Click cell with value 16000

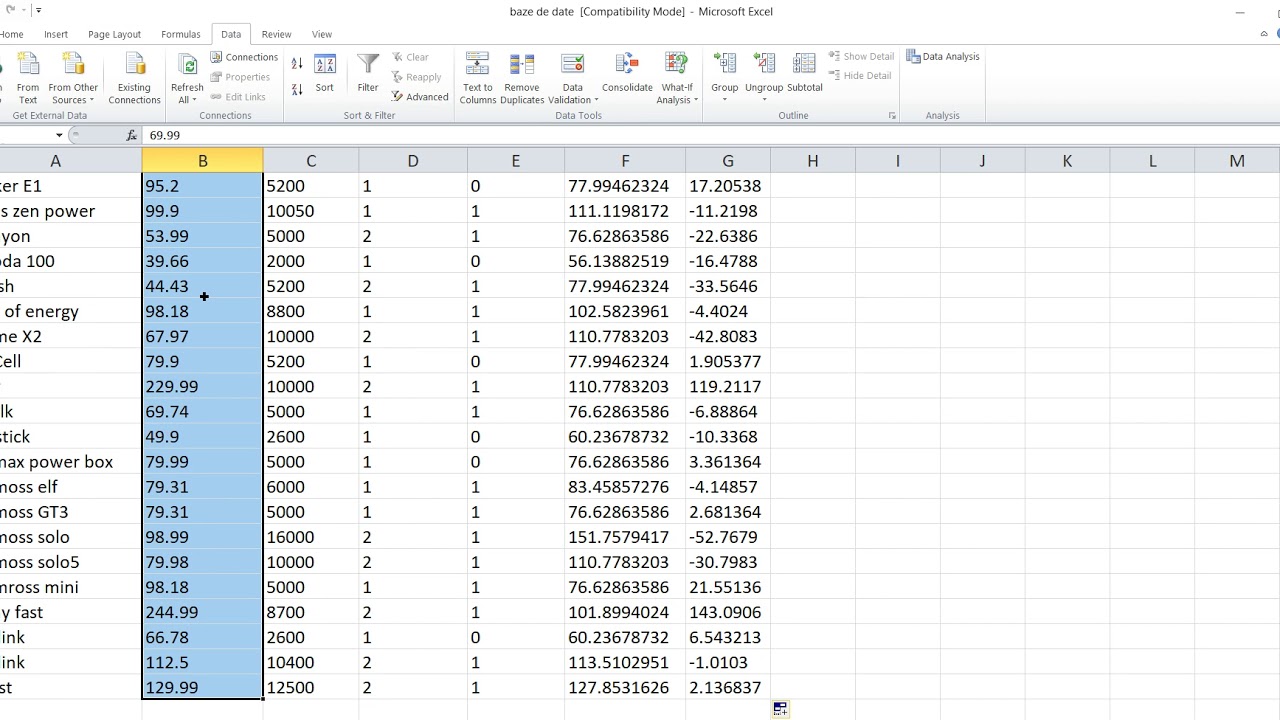311,537
